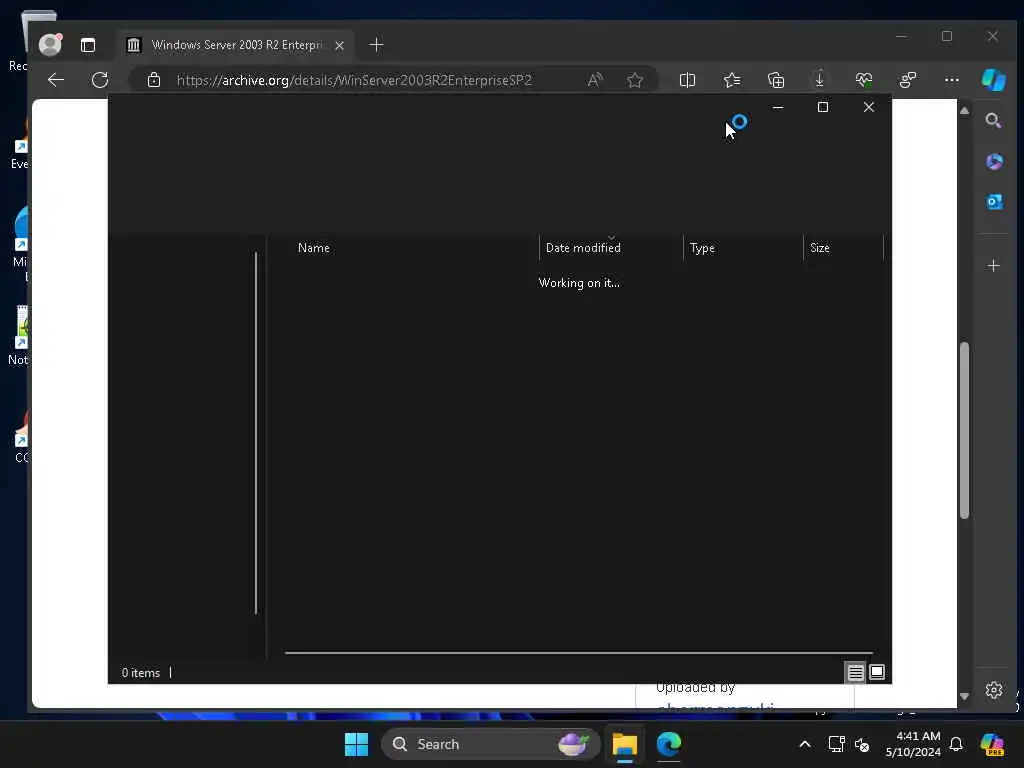
Task: Toggle Edge split screen view
Action: point(687,80)
